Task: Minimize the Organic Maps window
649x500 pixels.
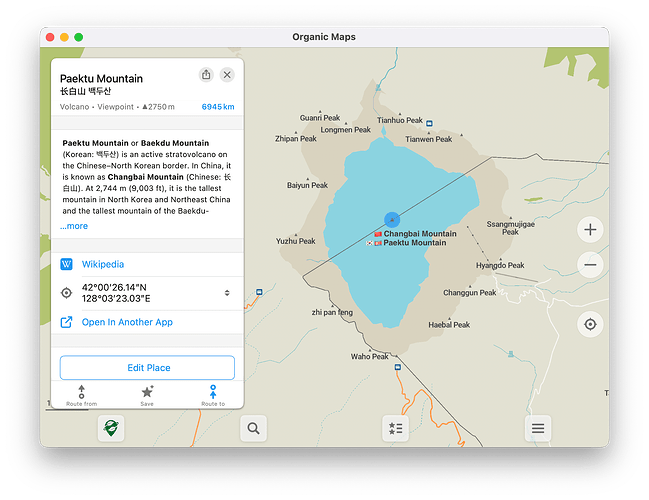Action: (x=64, y=37)
